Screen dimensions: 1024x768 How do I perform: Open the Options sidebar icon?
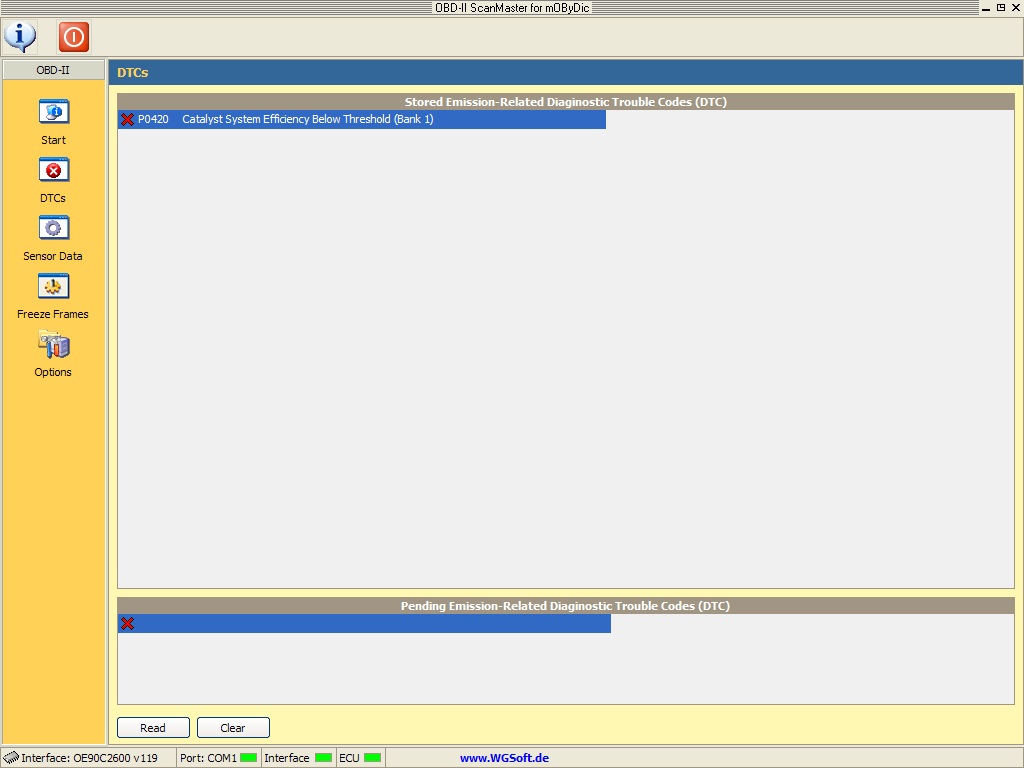[53, 346]
